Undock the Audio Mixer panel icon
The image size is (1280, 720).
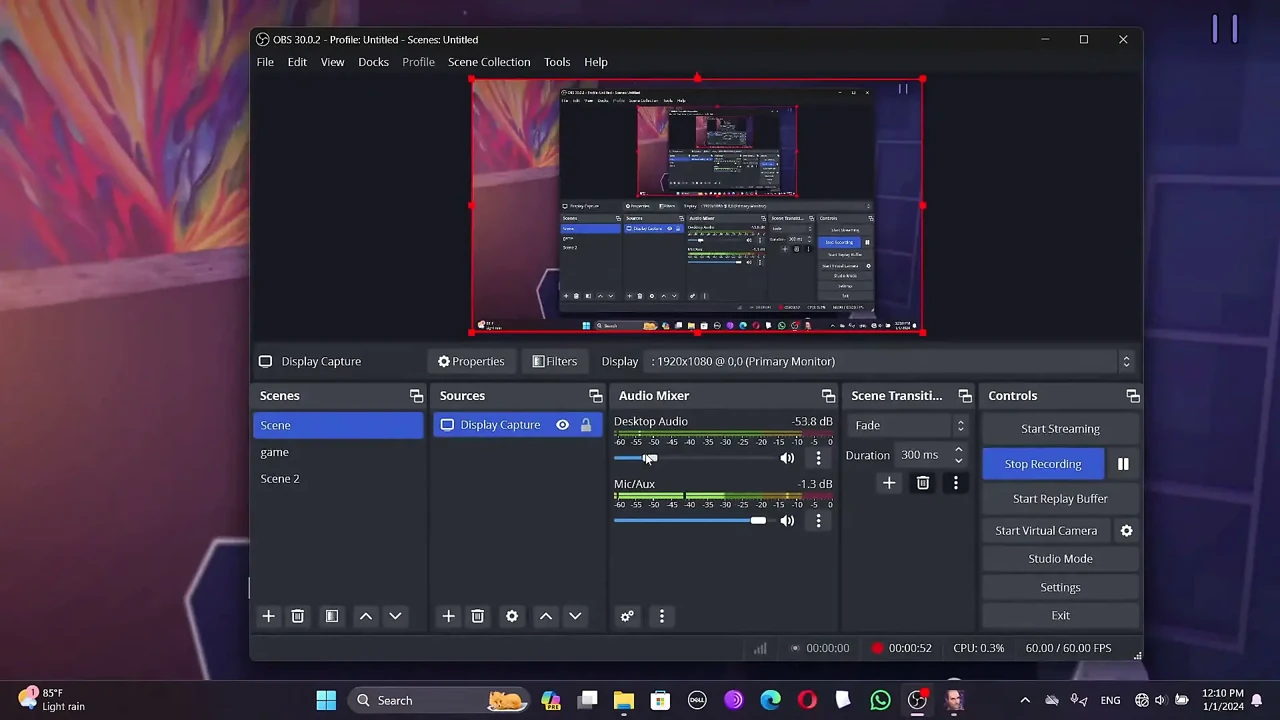tap(828, 396)
